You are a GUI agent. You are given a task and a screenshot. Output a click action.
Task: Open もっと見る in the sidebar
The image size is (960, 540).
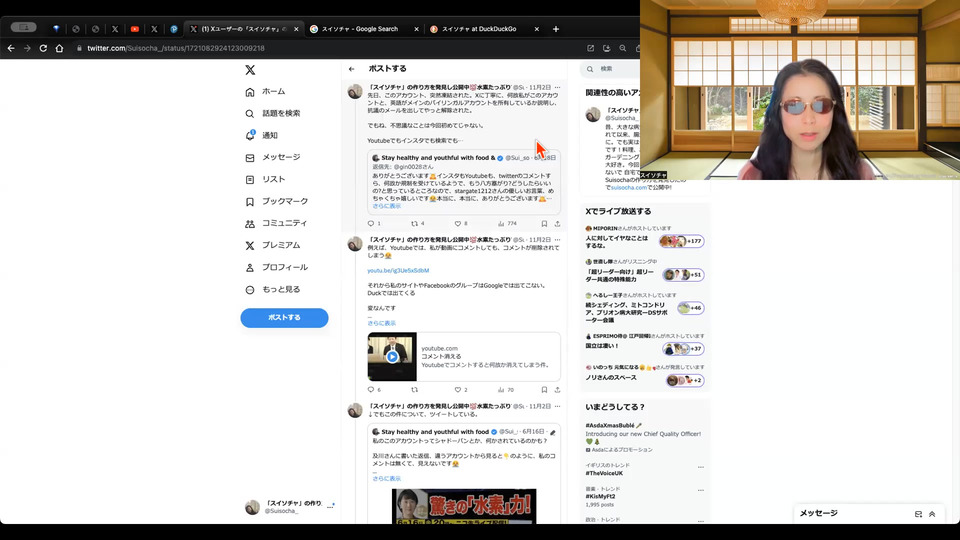pos(272,290)
